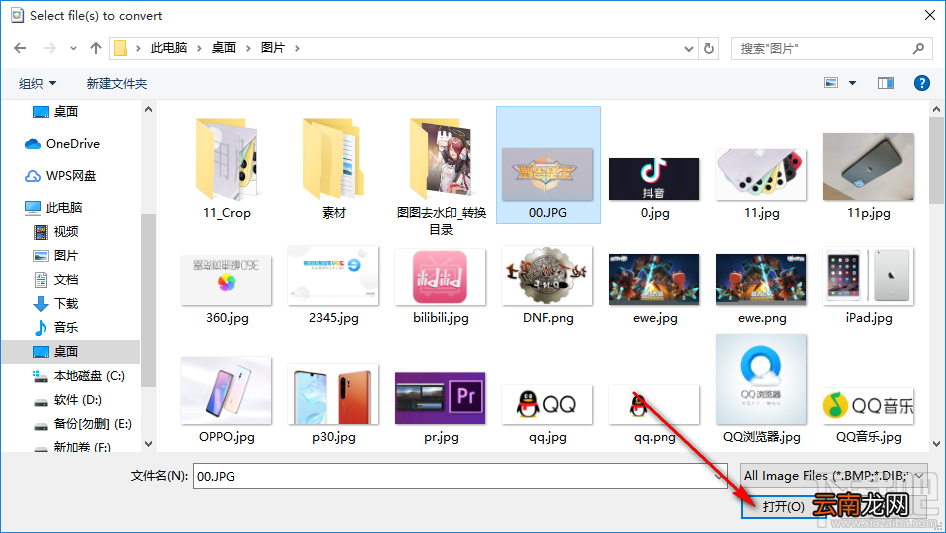Open All Image Files type dropdown

(834, 476)
